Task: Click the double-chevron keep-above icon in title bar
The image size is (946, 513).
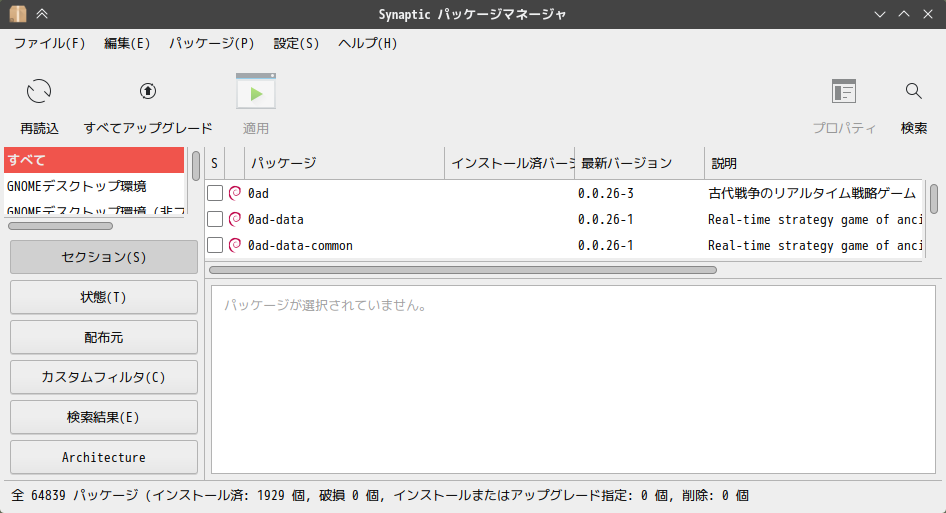Action: pyautogui.click(x=42, y=14)
